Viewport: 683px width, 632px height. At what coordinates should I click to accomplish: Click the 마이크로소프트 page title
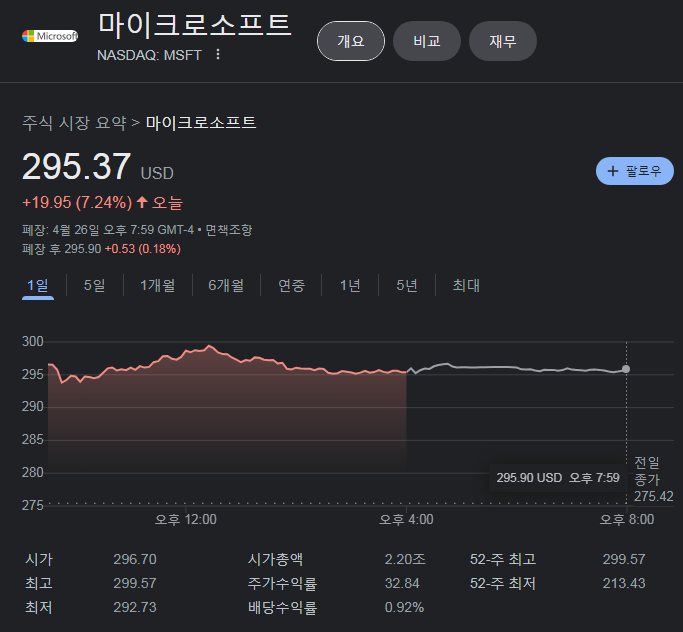coord(195,24)
